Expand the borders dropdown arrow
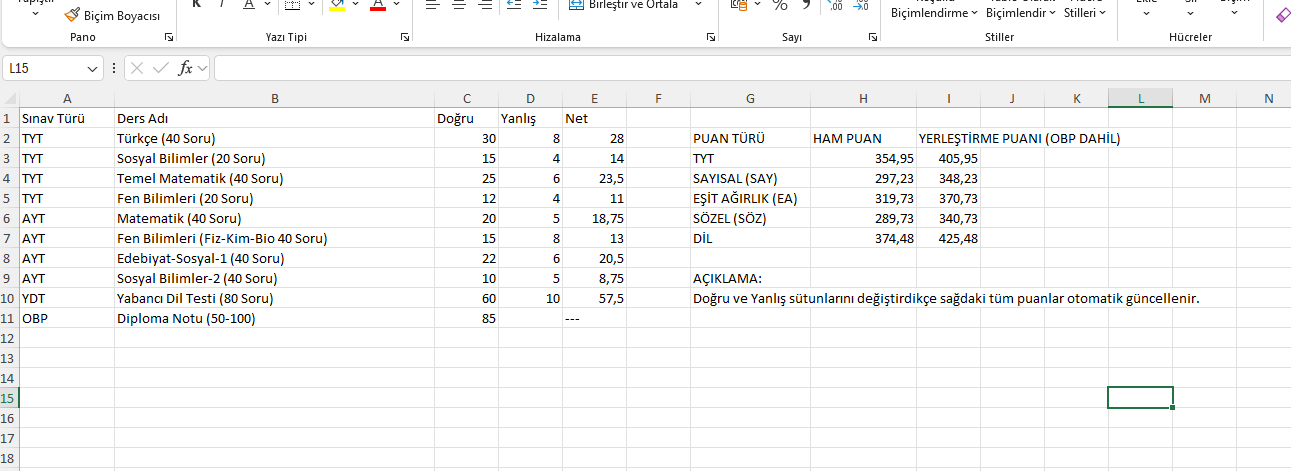Image resolution: width=1291 pixels, height=471 pixels. (x=312, y=5)
